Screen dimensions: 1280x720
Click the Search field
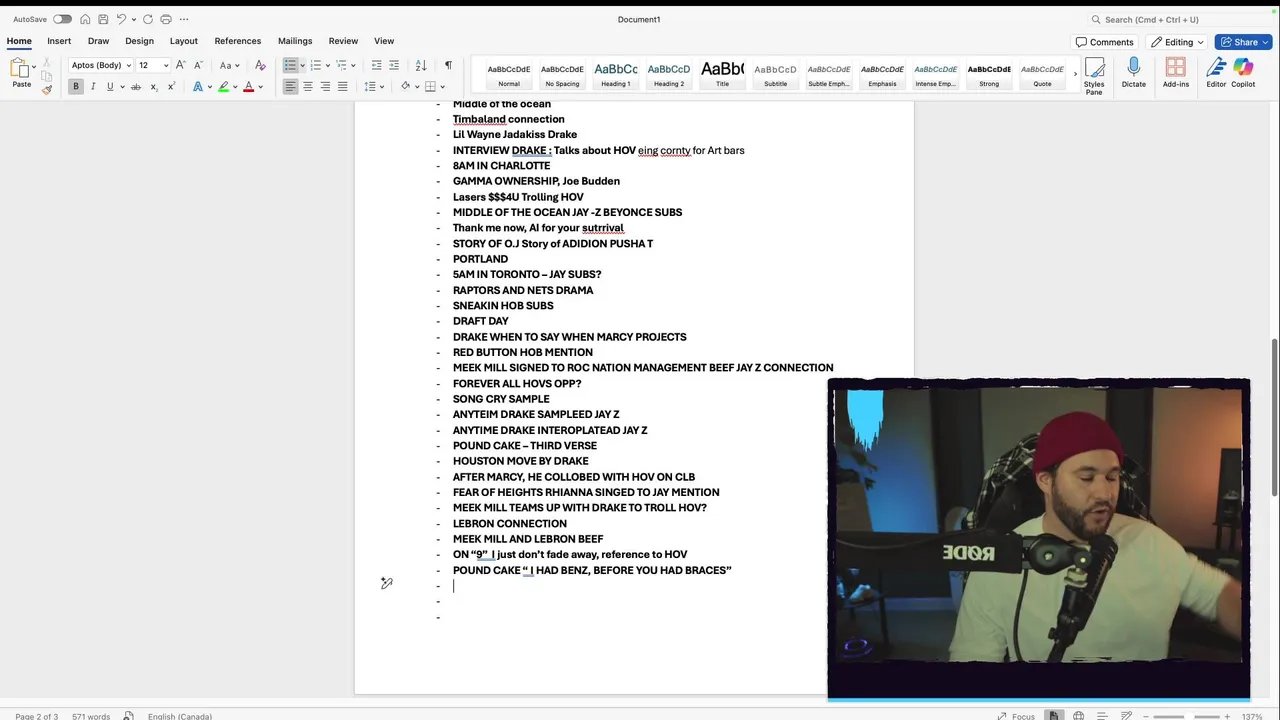1179,19
